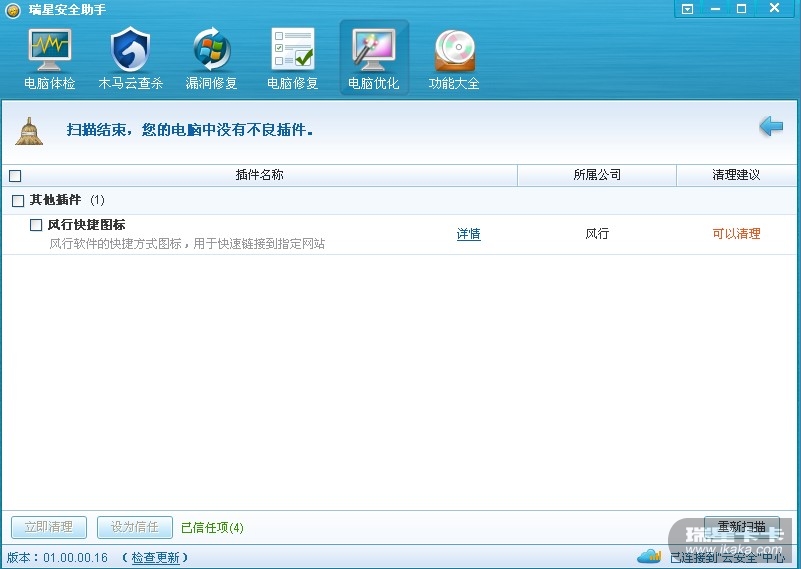Image resolution: width=801 pixels, height=569 pixels.
Task: Click the 其他插件 (1) group label
Action: pos(67,200)
